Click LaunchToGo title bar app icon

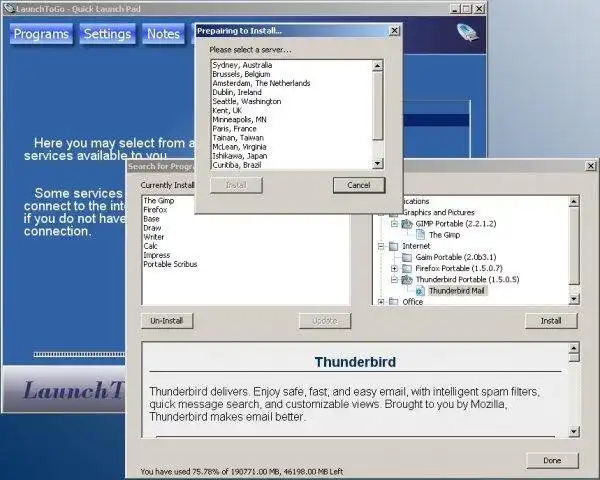[9, 8]
